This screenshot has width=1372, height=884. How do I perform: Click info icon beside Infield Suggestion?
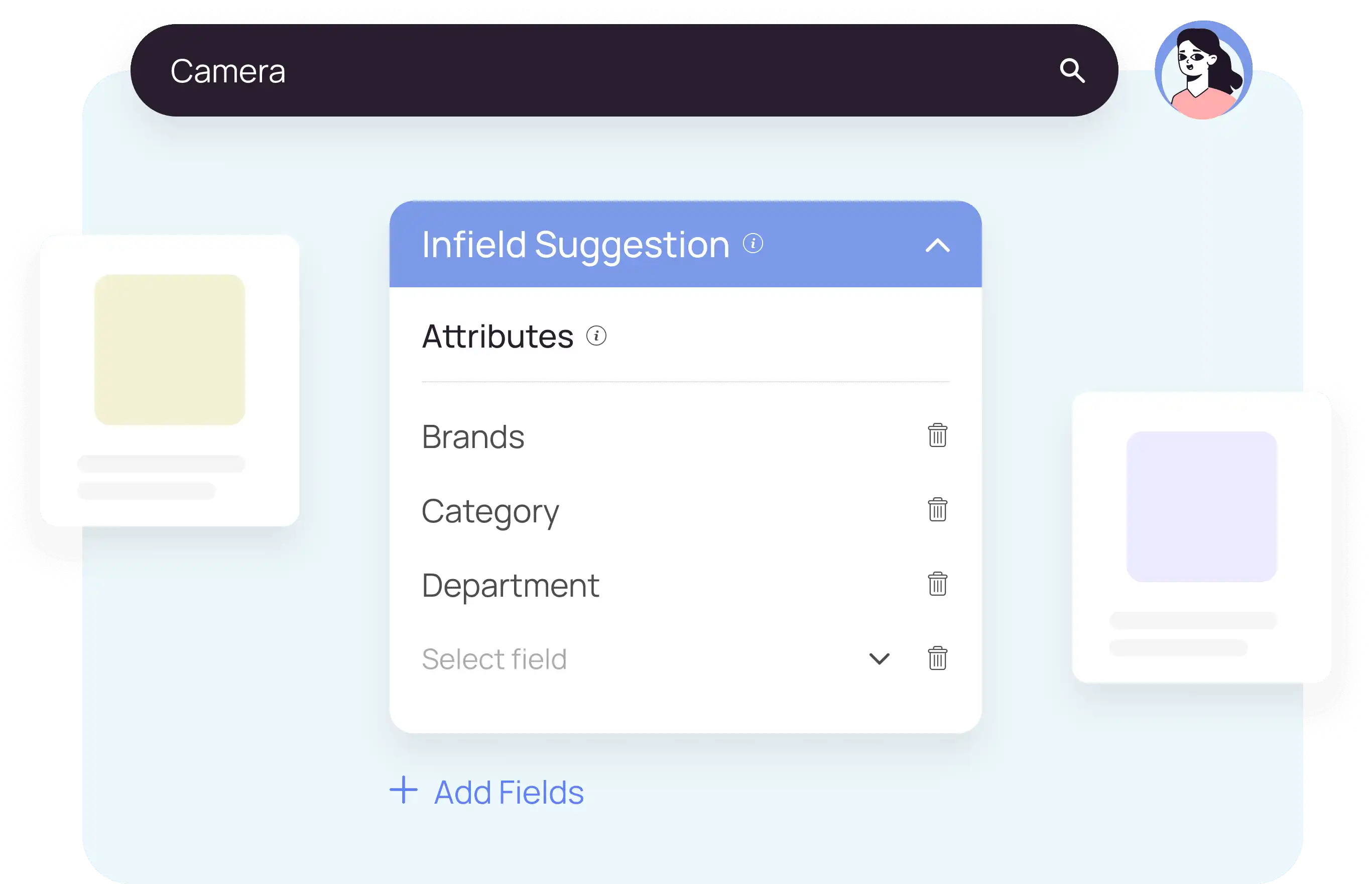(753, 244)
